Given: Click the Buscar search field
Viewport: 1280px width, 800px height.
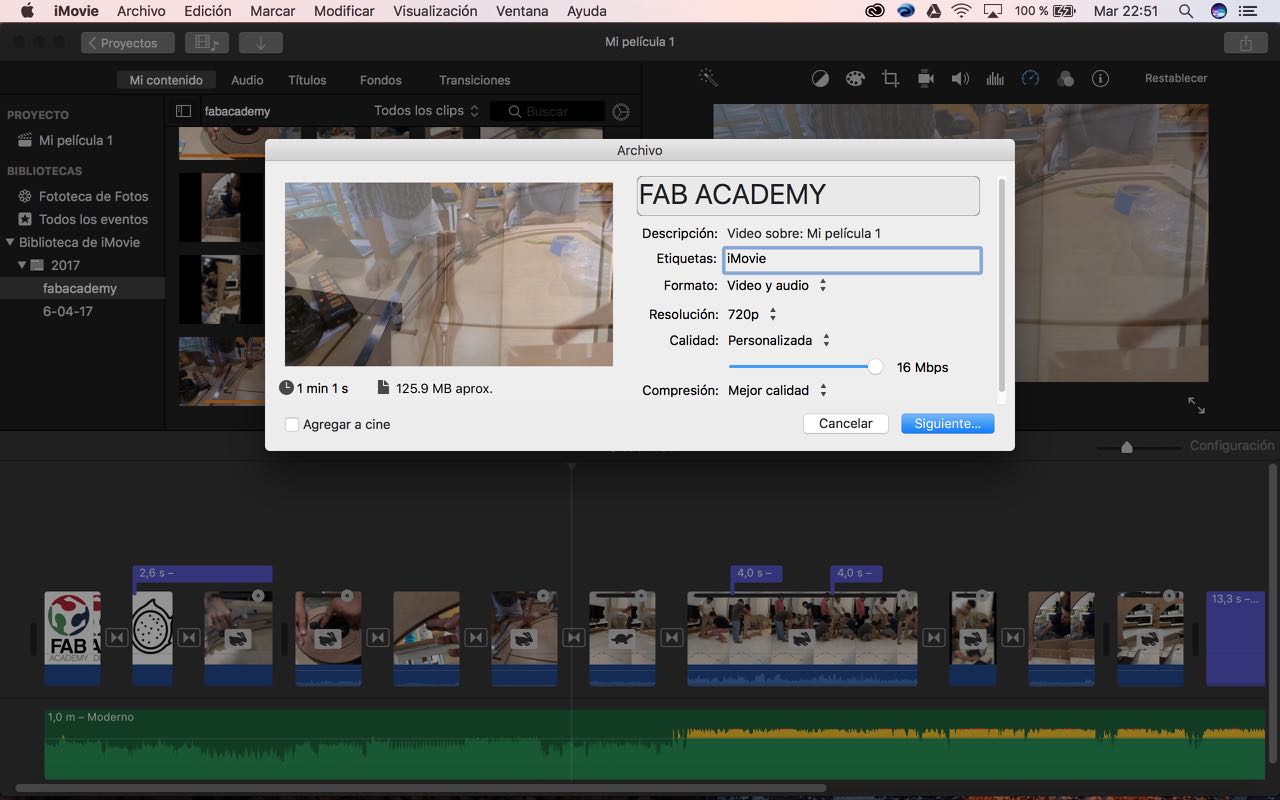Looking at the screenshot, I should tap(547, 112).
